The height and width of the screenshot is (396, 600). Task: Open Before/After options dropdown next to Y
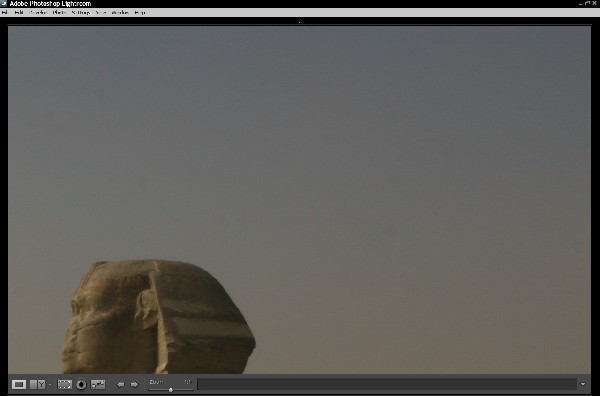pos(50,385)
